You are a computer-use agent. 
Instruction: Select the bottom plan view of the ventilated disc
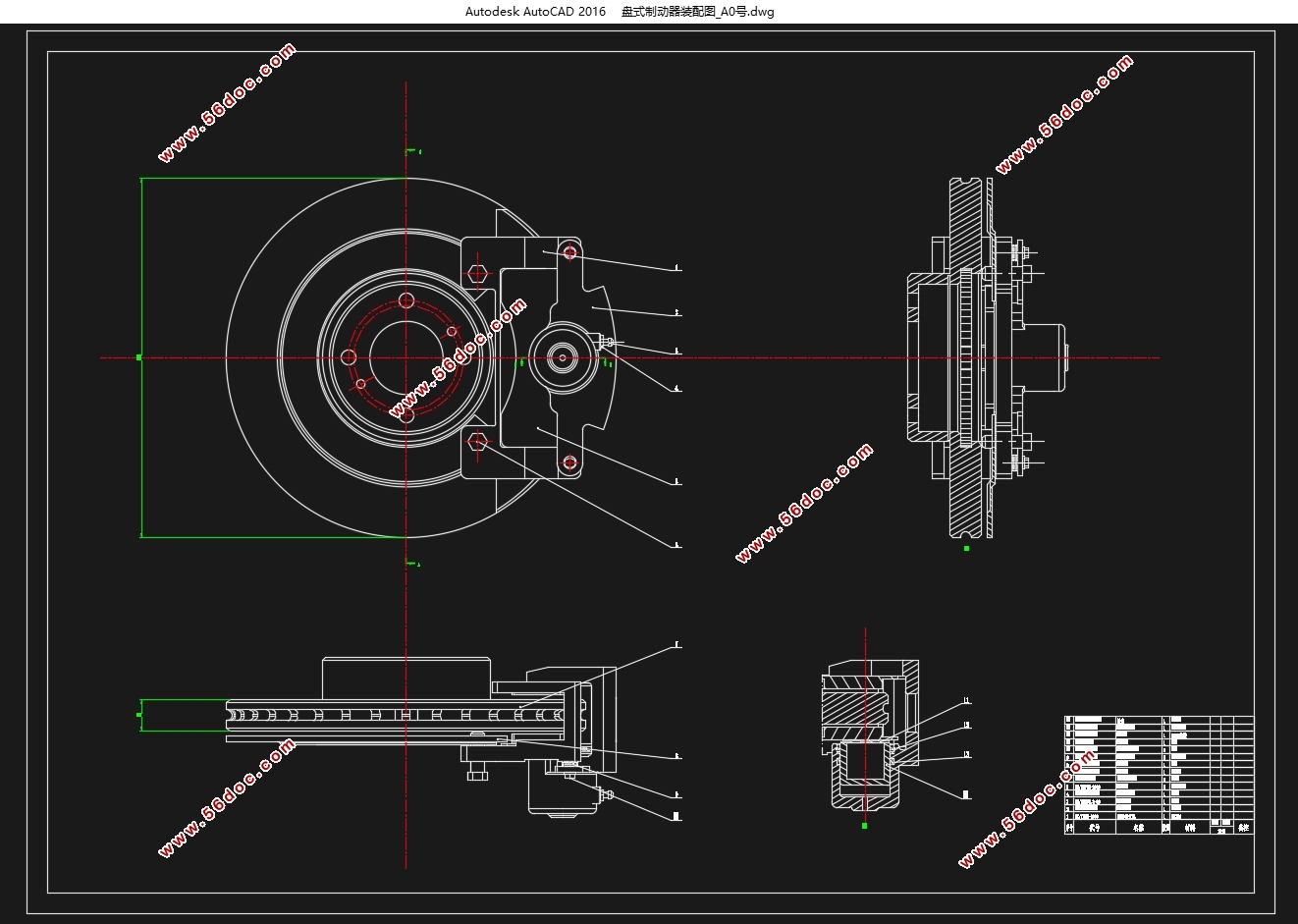[x=421, y=735]
